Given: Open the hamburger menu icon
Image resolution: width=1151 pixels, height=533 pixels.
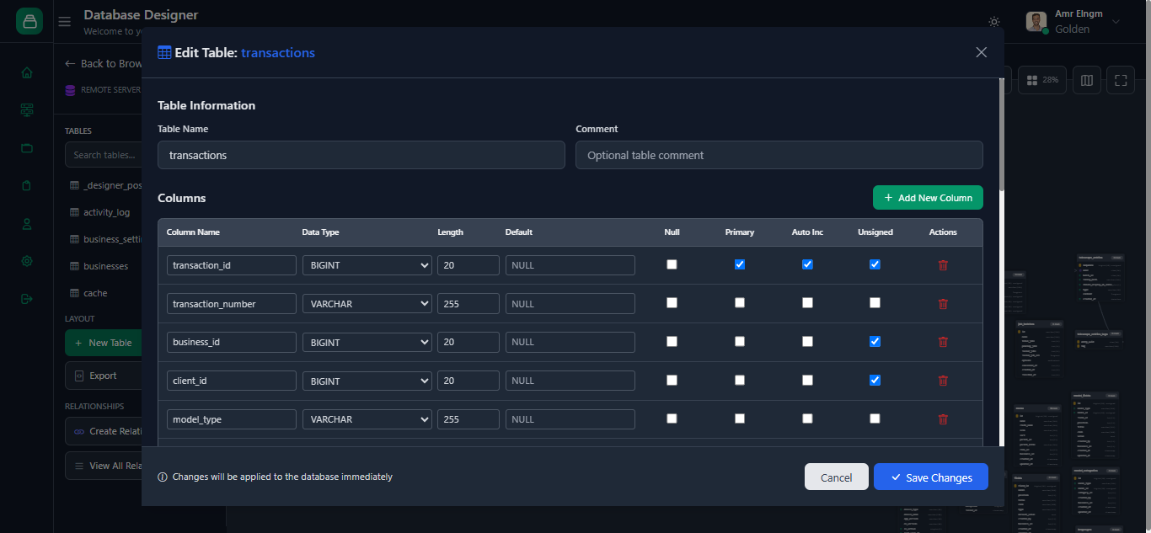Looking at the screenshot, I should pyautogui.click(x=64, y=22).
